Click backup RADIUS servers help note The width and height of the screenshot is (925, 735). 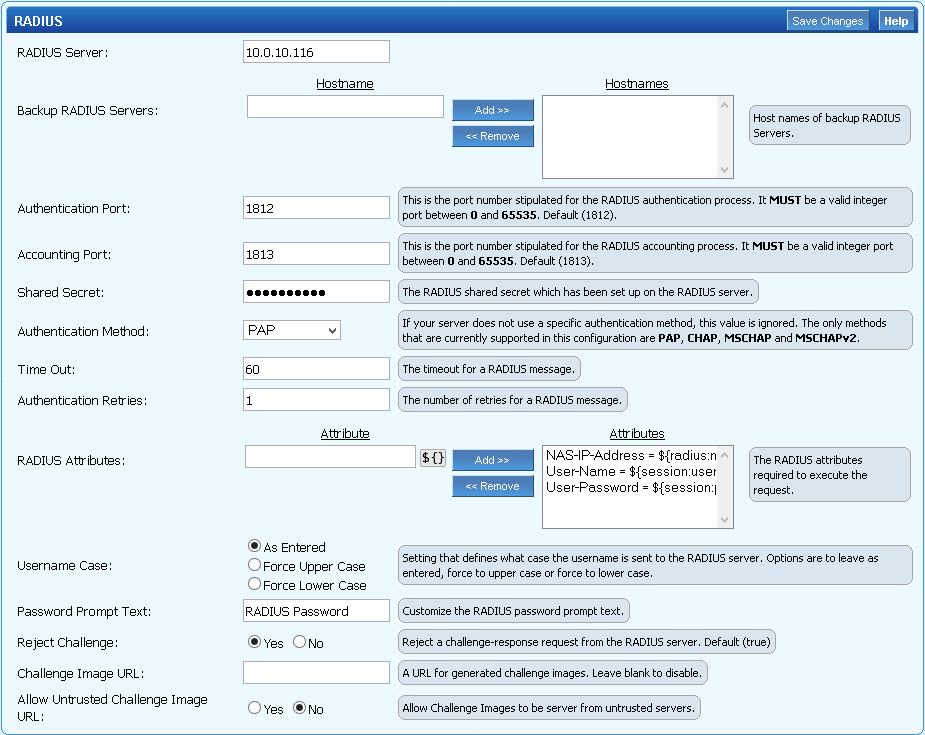pyautogui.click(x=829, y=125)
